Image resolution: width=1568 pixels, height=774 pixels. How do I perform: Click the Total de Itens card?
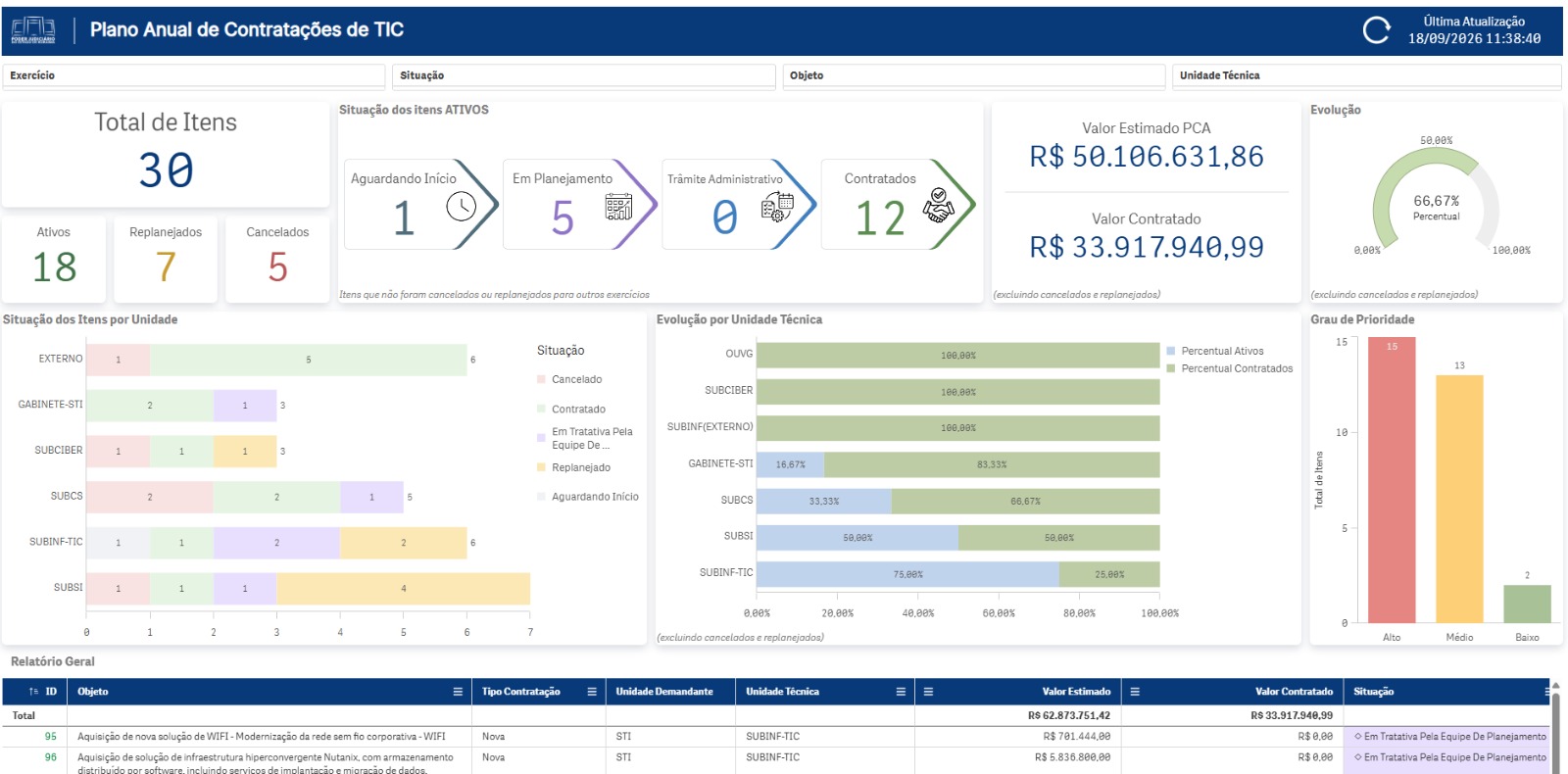pos(166,154)
